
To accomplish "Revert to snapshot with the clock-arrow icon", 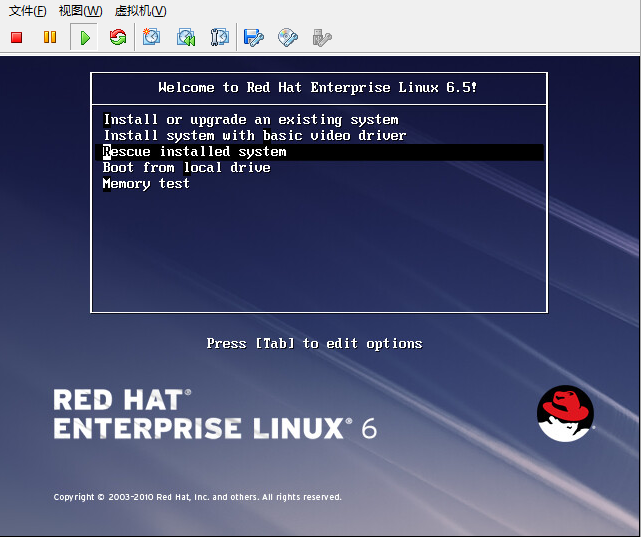I will tap(186, 37).
